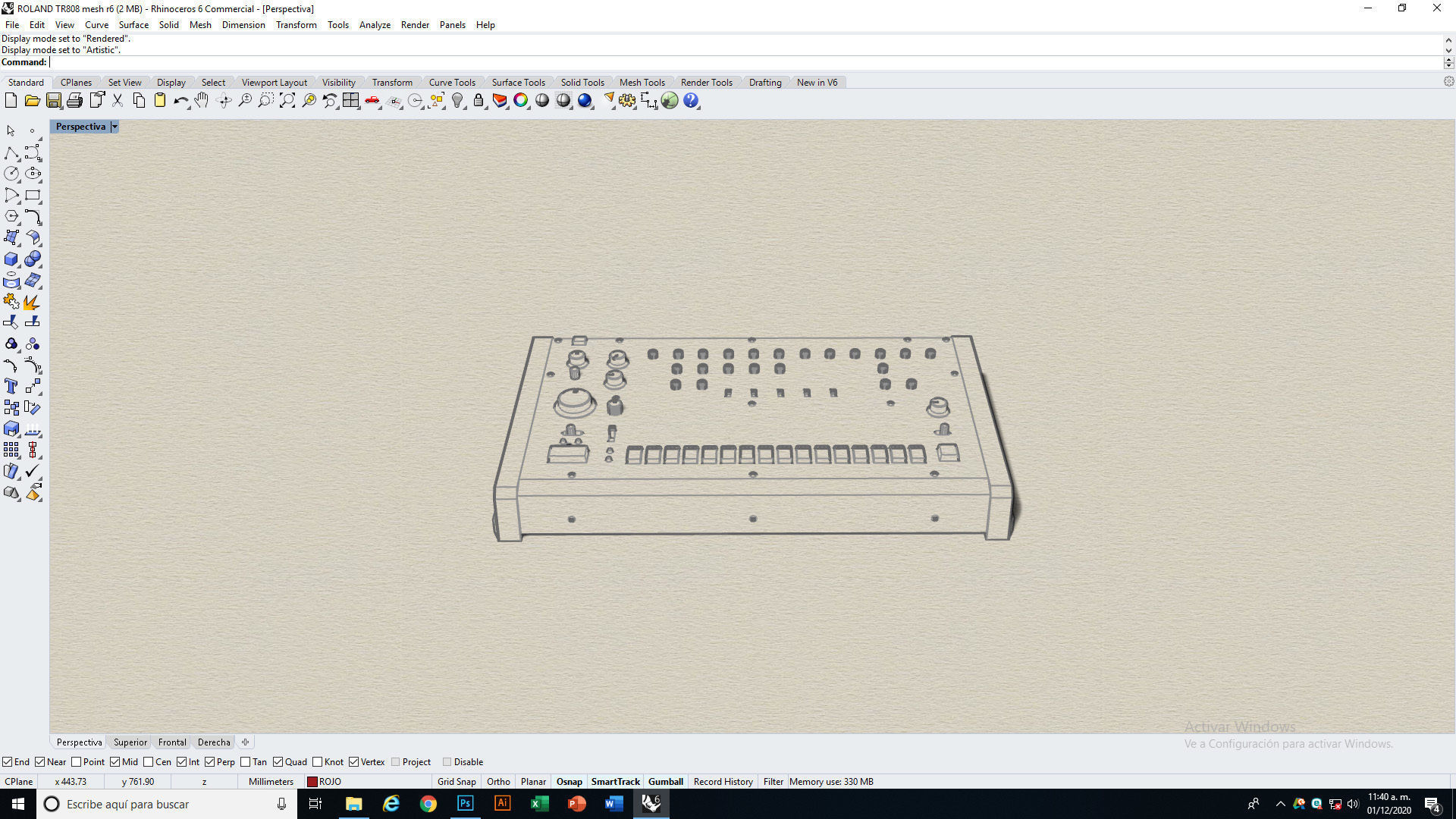Select the Box solid tool in sidebar
1456x819 pixels.
point(11,259)
